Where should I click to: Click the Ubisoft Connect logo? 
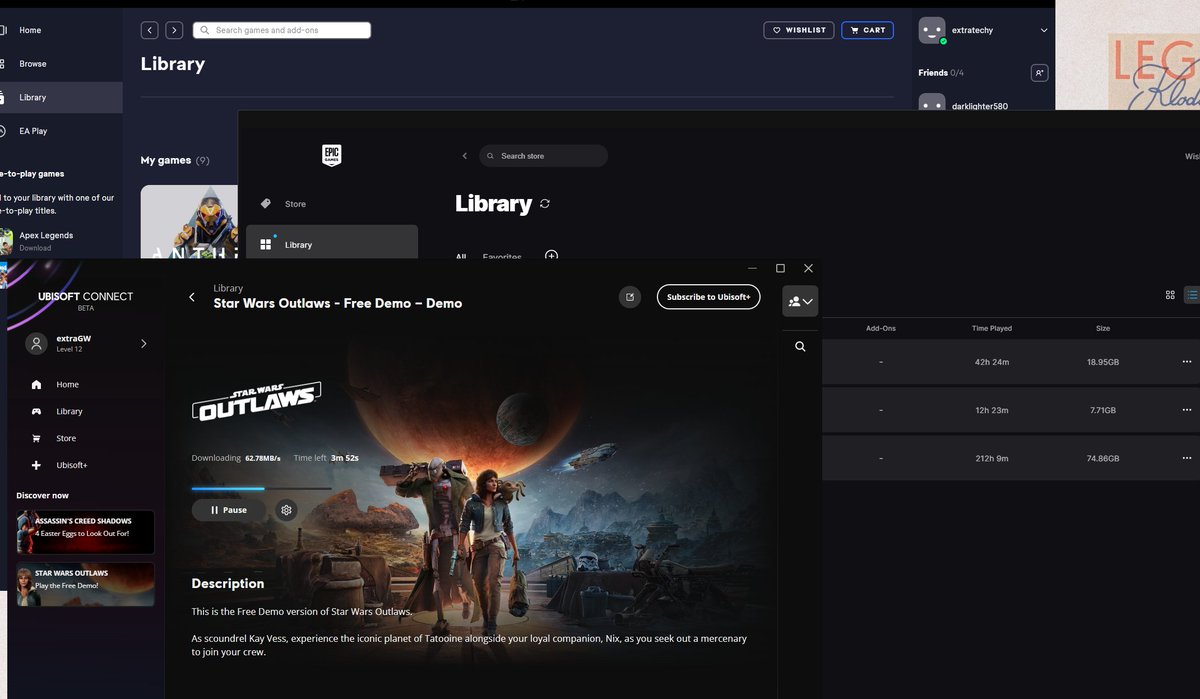pos(85,301)
